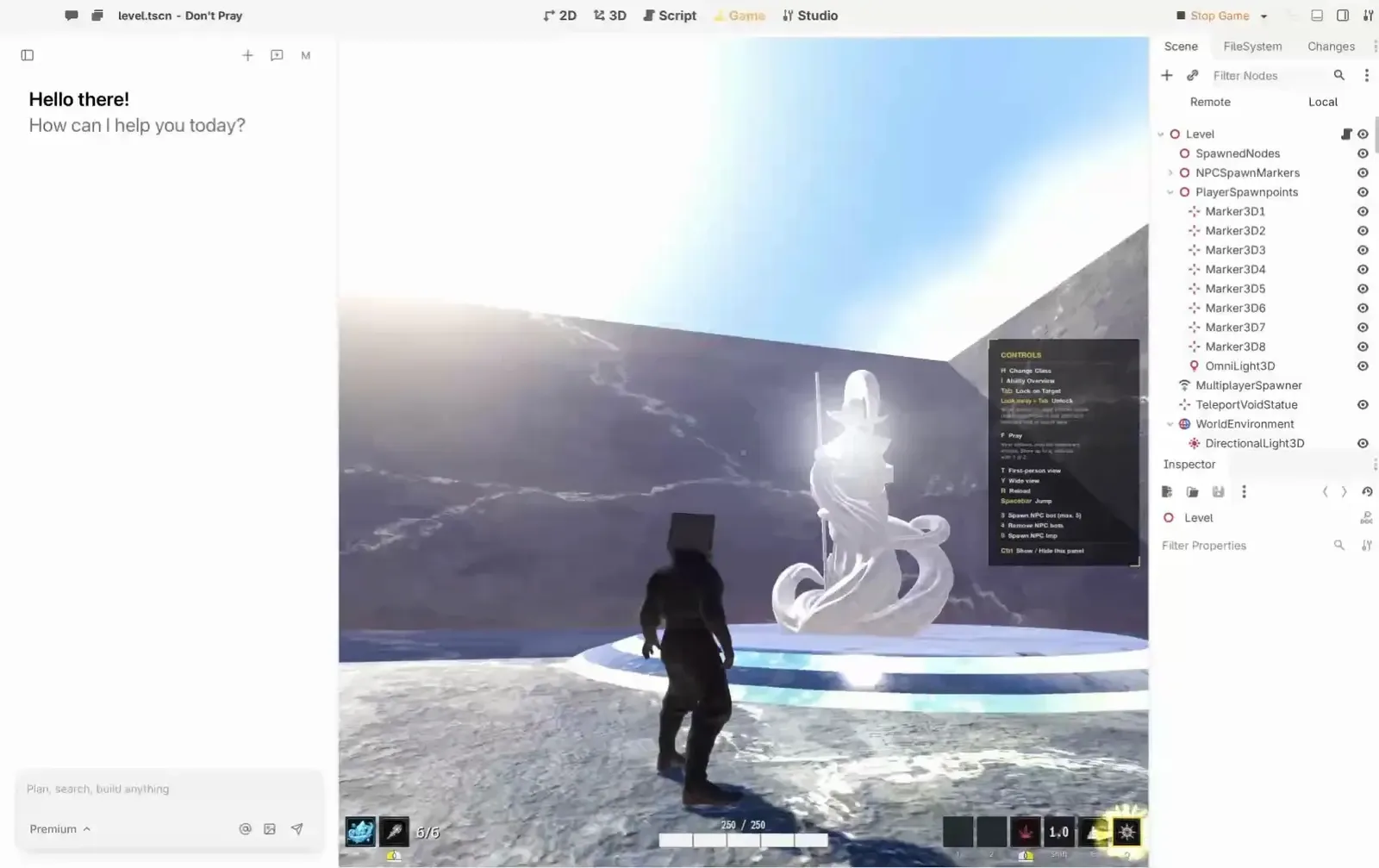Collapse the PlayerSpawnpoints node

(x=1170, y=192)
